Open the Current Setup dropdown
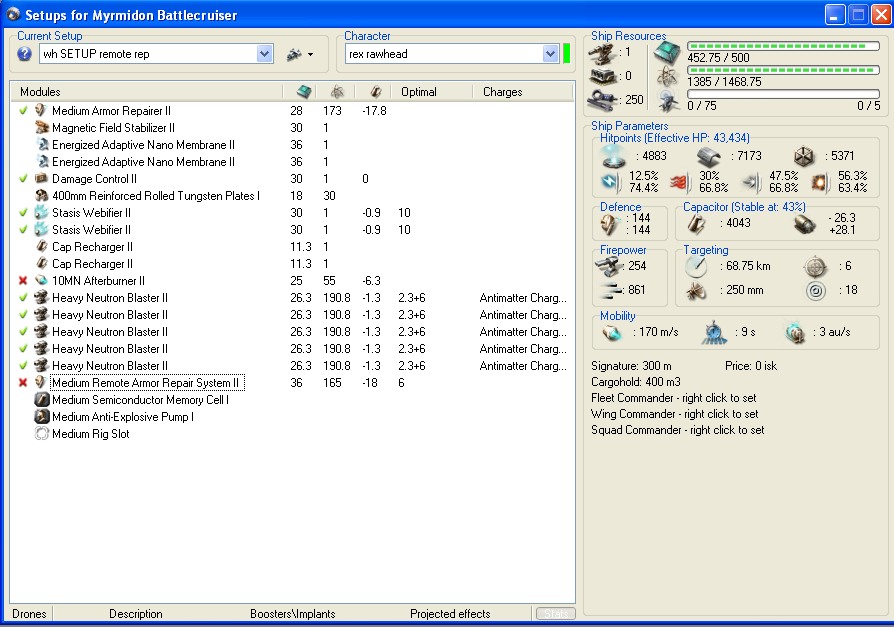 264,54
